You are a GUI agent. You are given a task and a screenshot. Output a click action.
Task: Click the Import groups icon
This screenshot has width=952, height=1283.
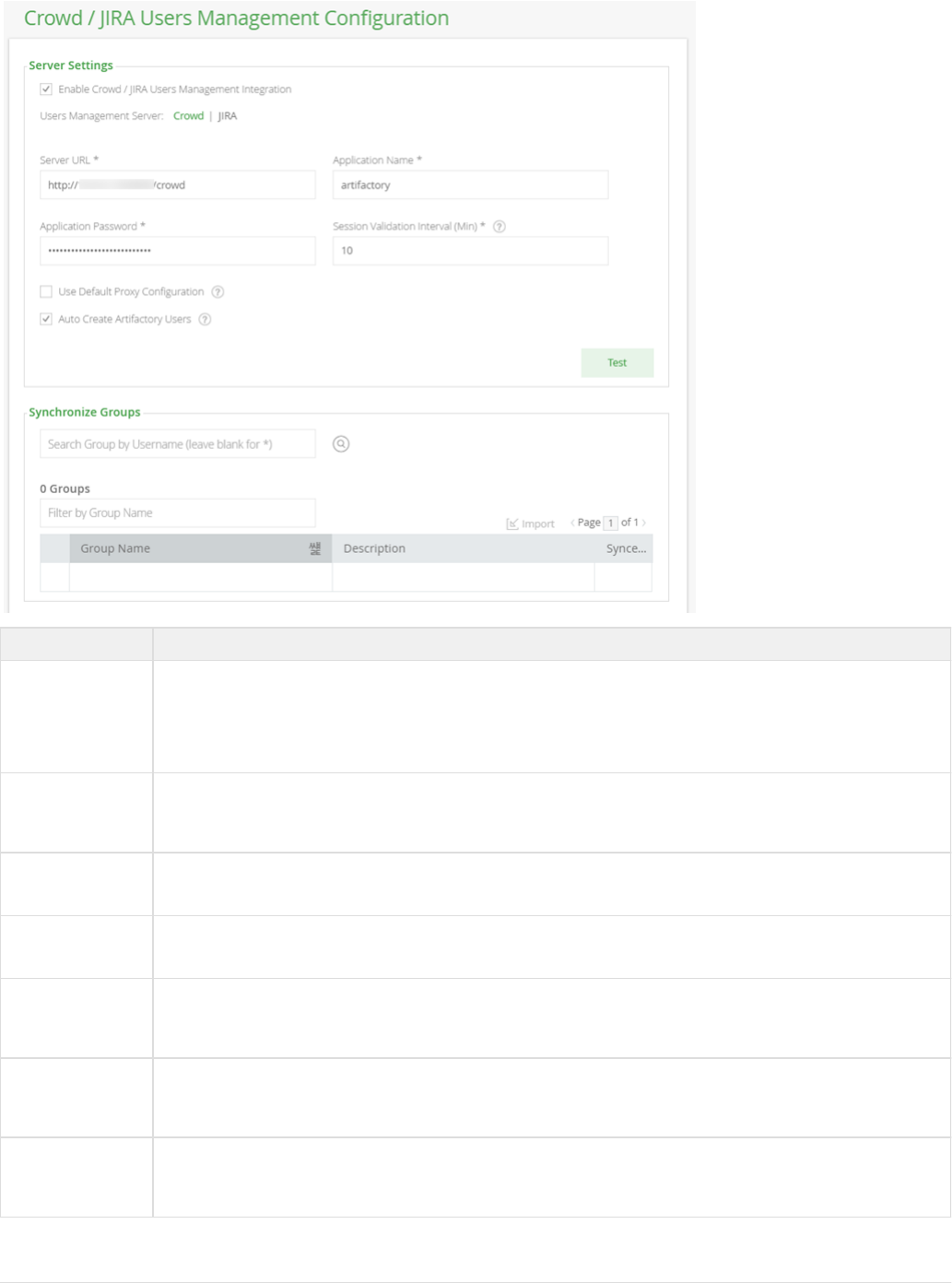[530, 524]
